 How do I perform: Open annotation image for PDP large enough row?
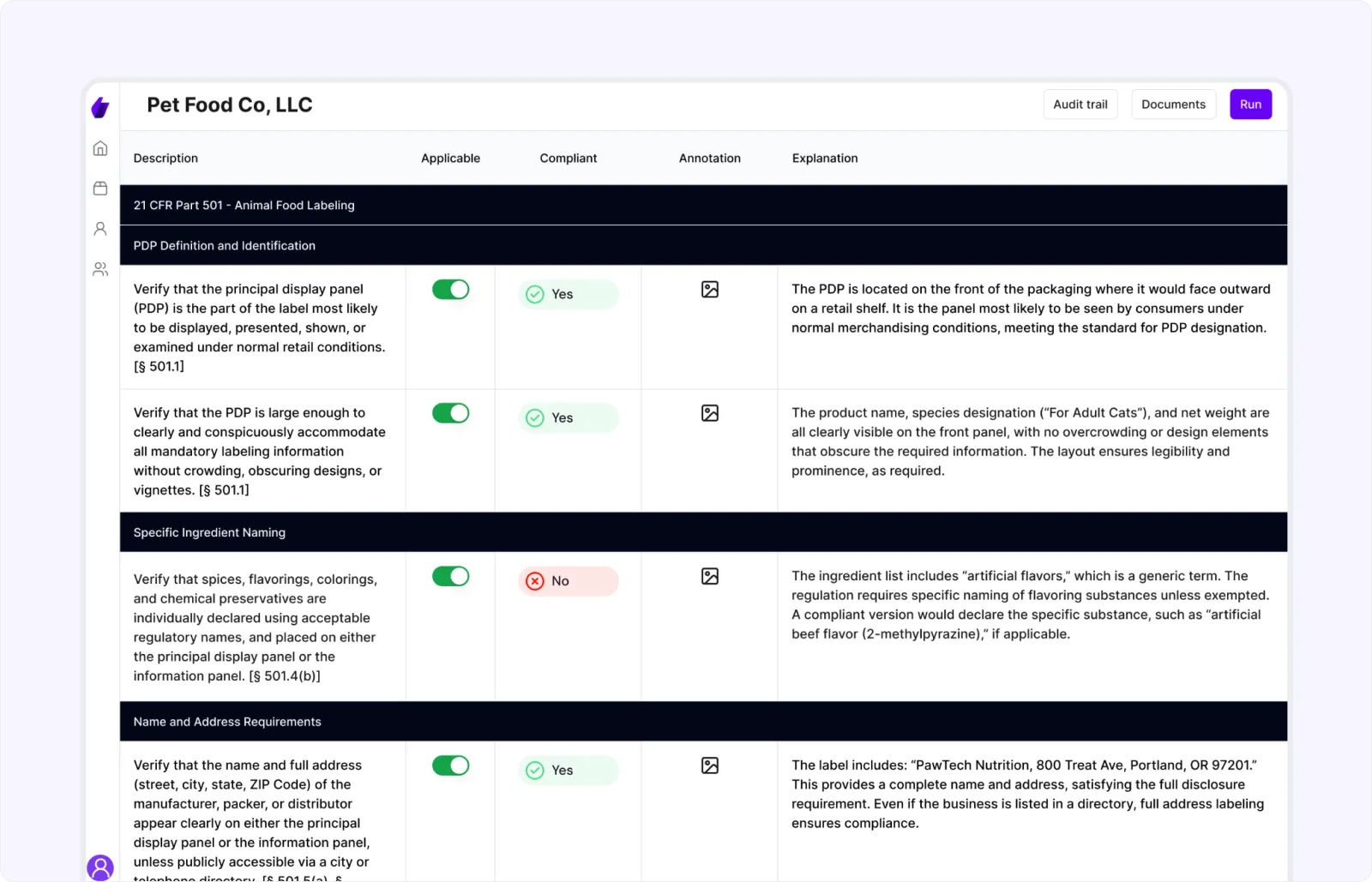pyautogui.click(x=710, y=413)
